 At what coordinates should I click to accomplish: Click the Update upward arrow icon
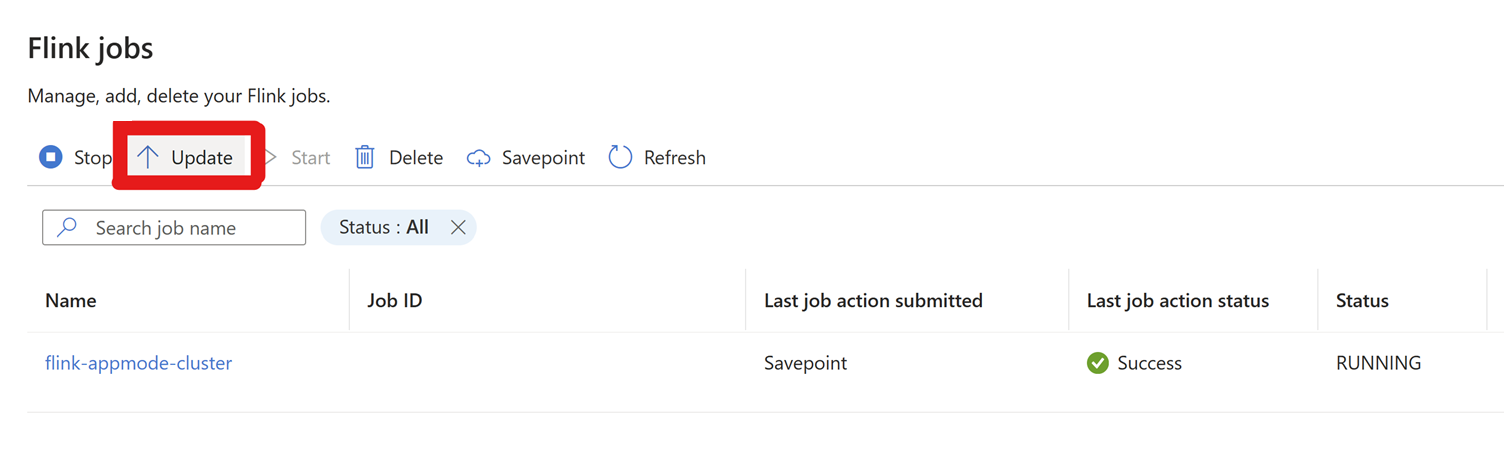[x=148, y=157]
